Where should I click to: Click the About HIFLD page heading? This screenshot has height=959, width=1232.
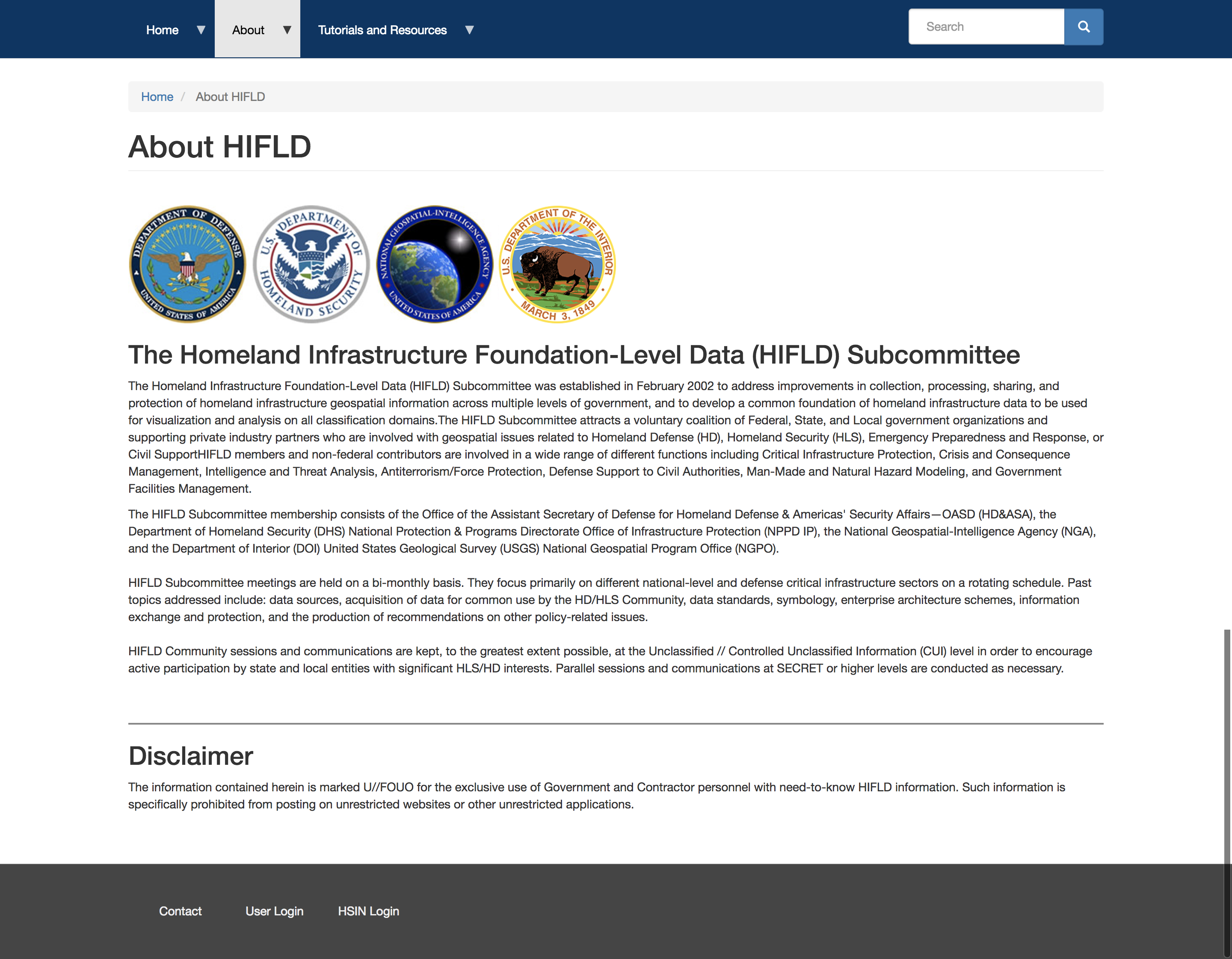click(x=219, y=147)
